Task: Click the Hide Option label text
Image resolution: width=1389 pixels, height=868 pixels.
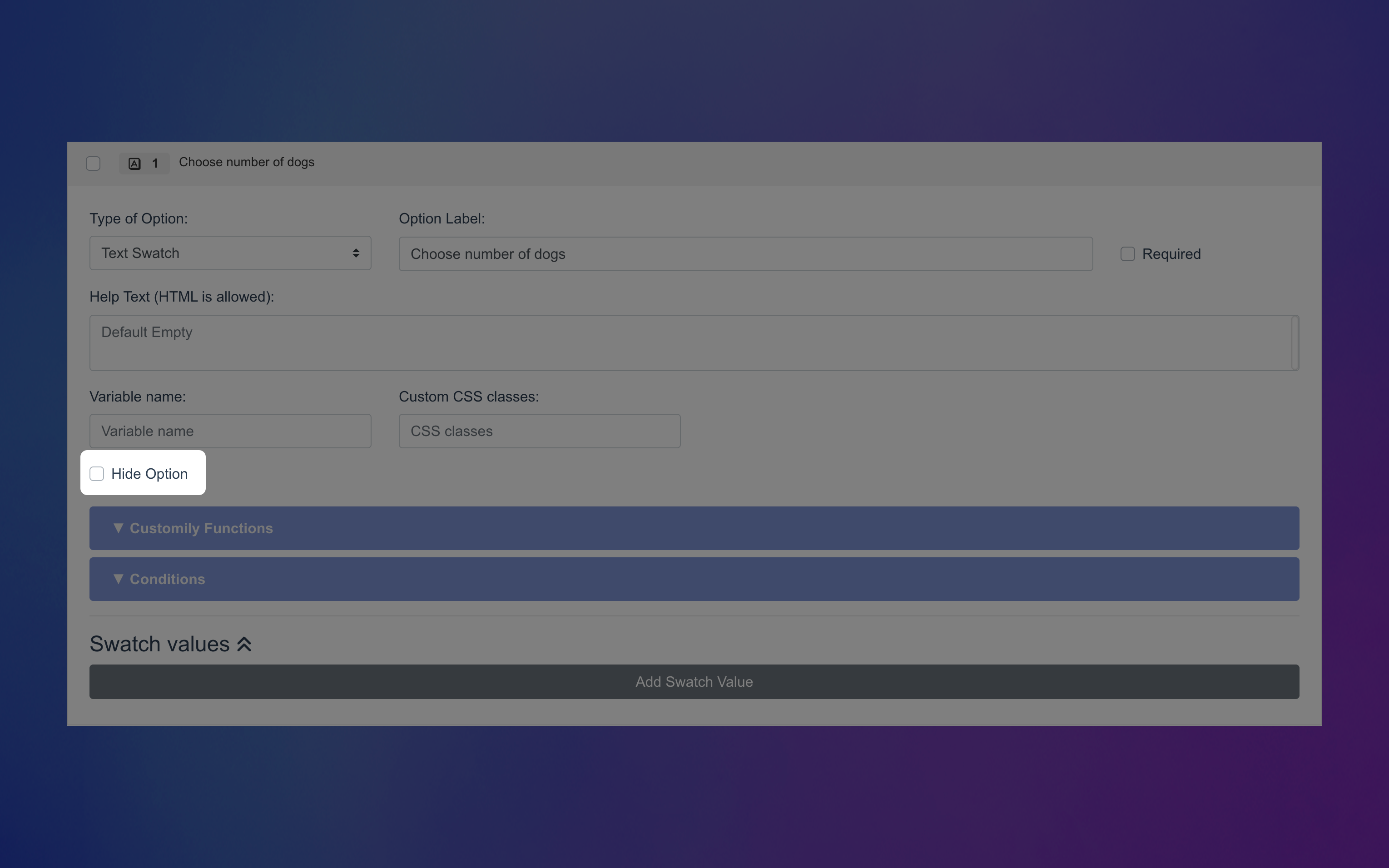Action: click(149, 474)
